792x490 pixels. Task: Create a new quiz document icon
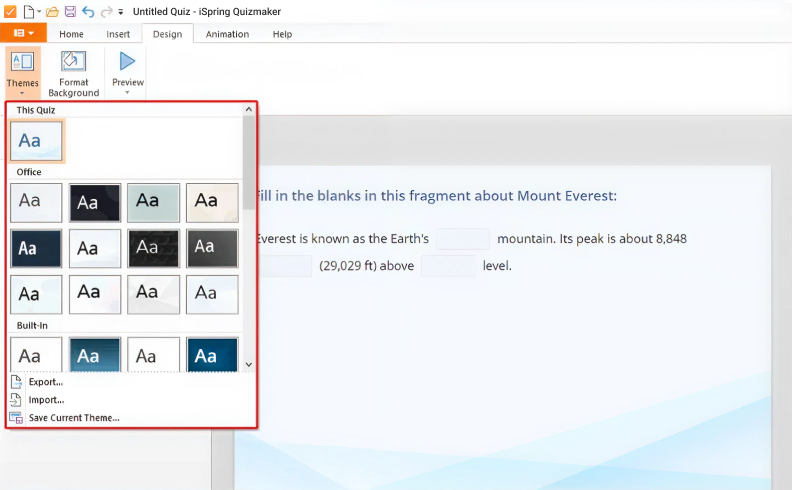pyautogui.click(x=29, y=11)
